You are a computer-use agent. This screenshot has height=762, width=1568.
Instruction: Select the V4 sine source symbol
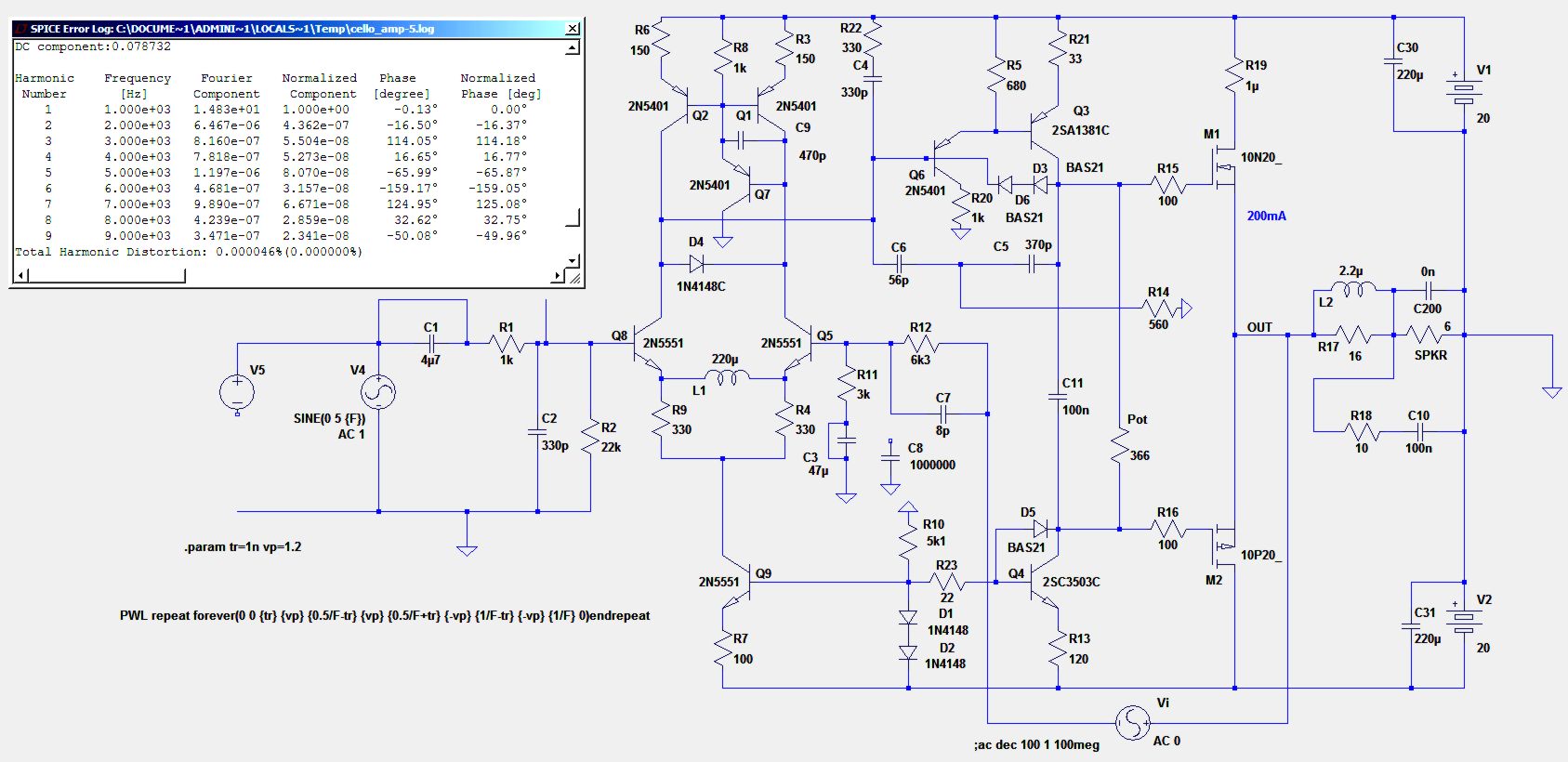tap(378, 392)
